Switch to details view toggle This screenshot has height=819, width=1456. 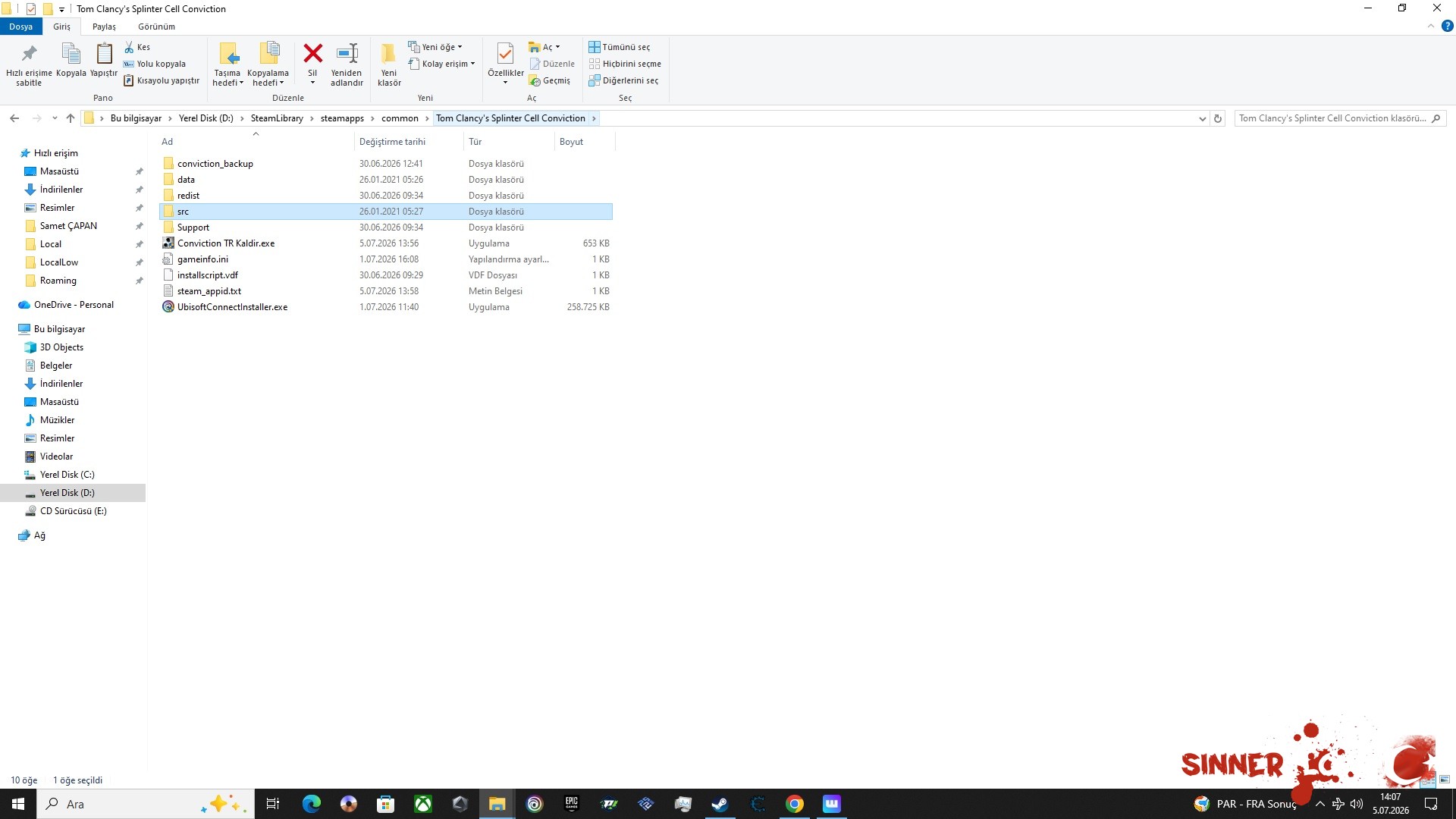(1428, 780)
